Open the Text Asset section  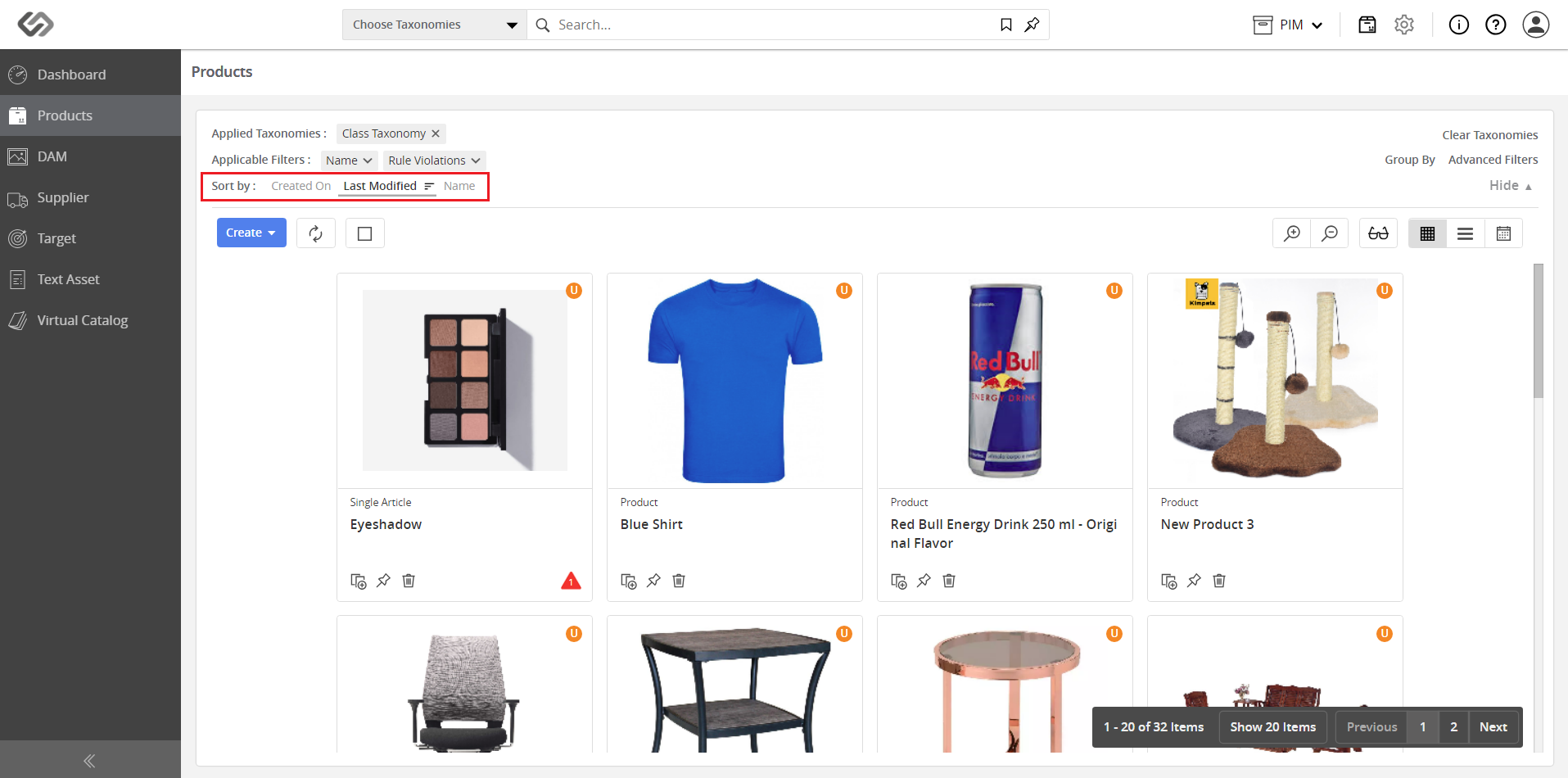point(90,279)
